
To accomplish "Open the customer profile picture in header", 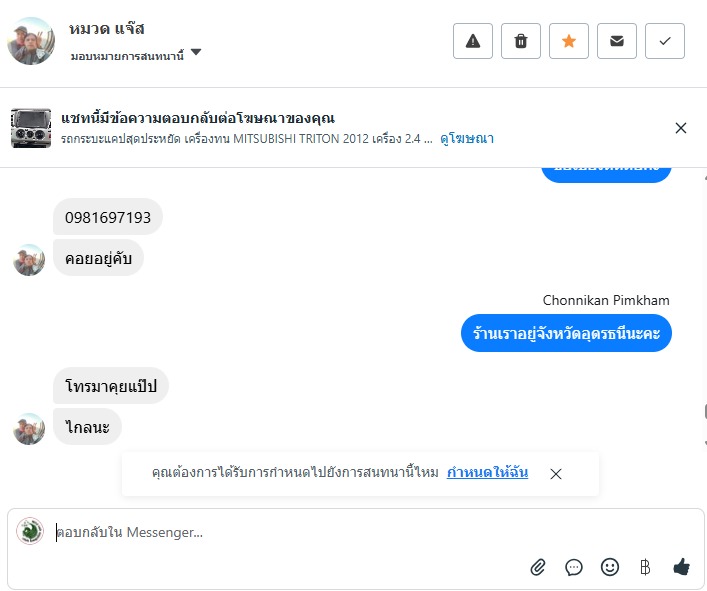I will 31,41.
